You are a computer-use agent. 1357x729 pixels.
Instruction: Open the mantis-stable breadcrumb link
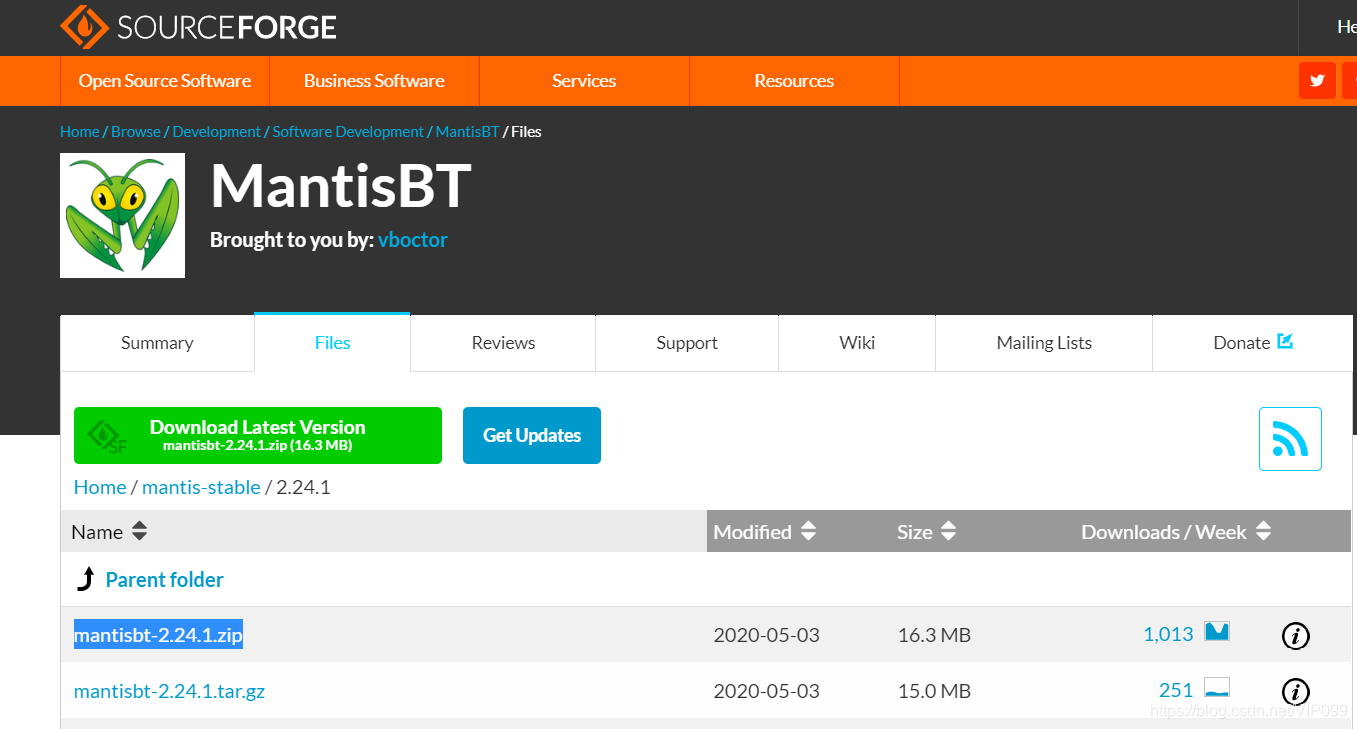pos(201,487)
